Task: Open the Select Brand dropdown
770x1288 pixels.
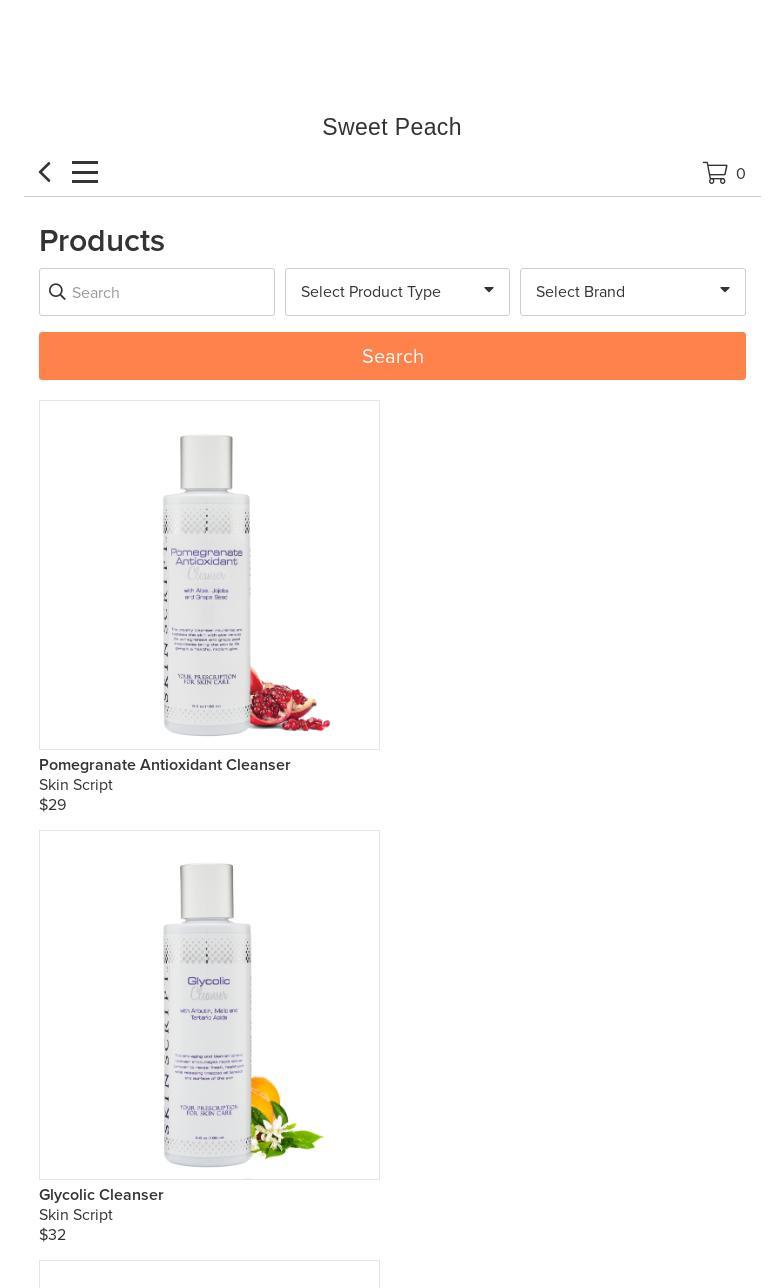Action: point(633,292)
